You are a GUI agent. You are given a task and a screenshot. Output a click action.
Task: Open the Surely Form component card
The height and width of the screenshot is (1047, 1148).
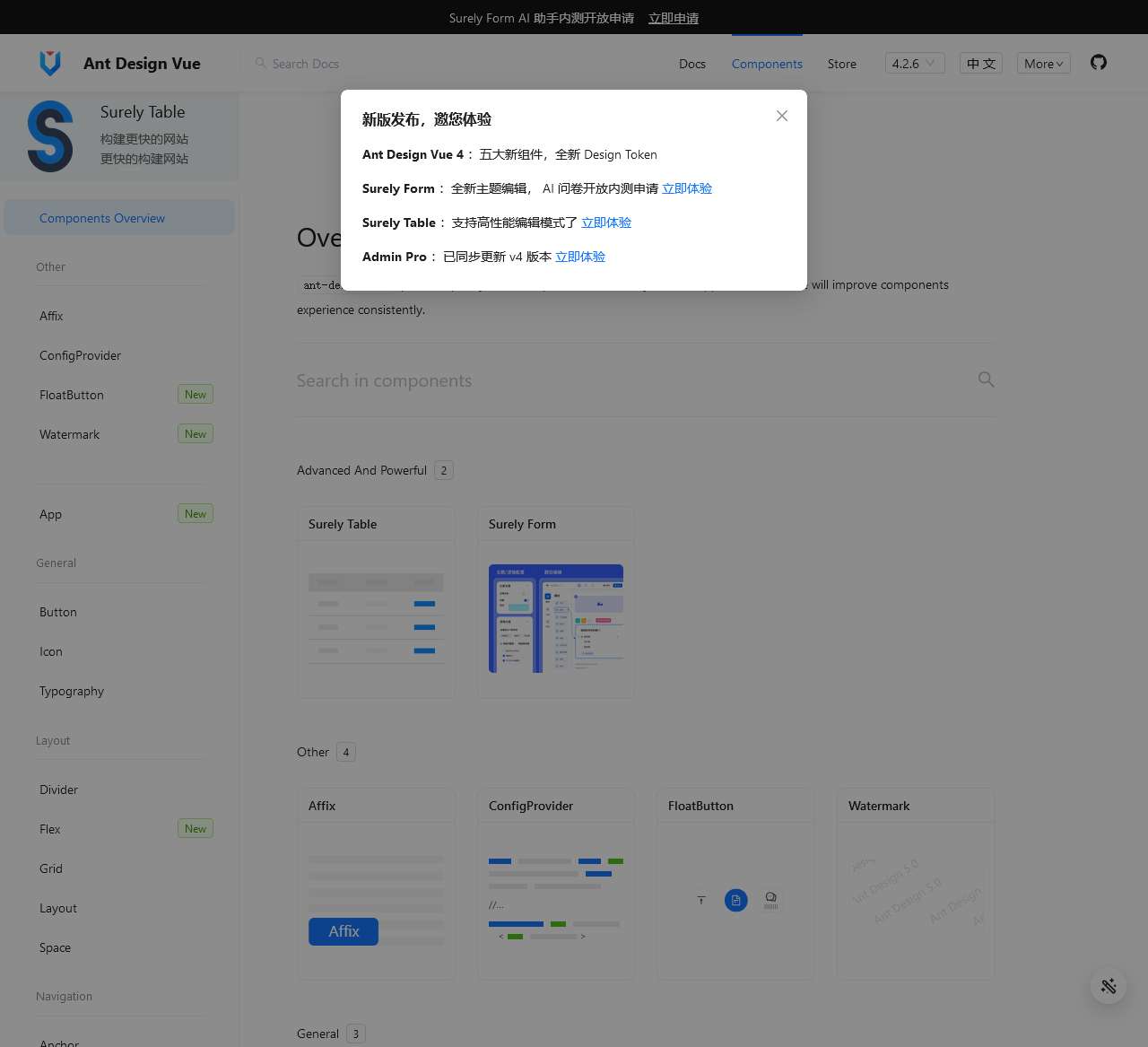pos(556,603)
